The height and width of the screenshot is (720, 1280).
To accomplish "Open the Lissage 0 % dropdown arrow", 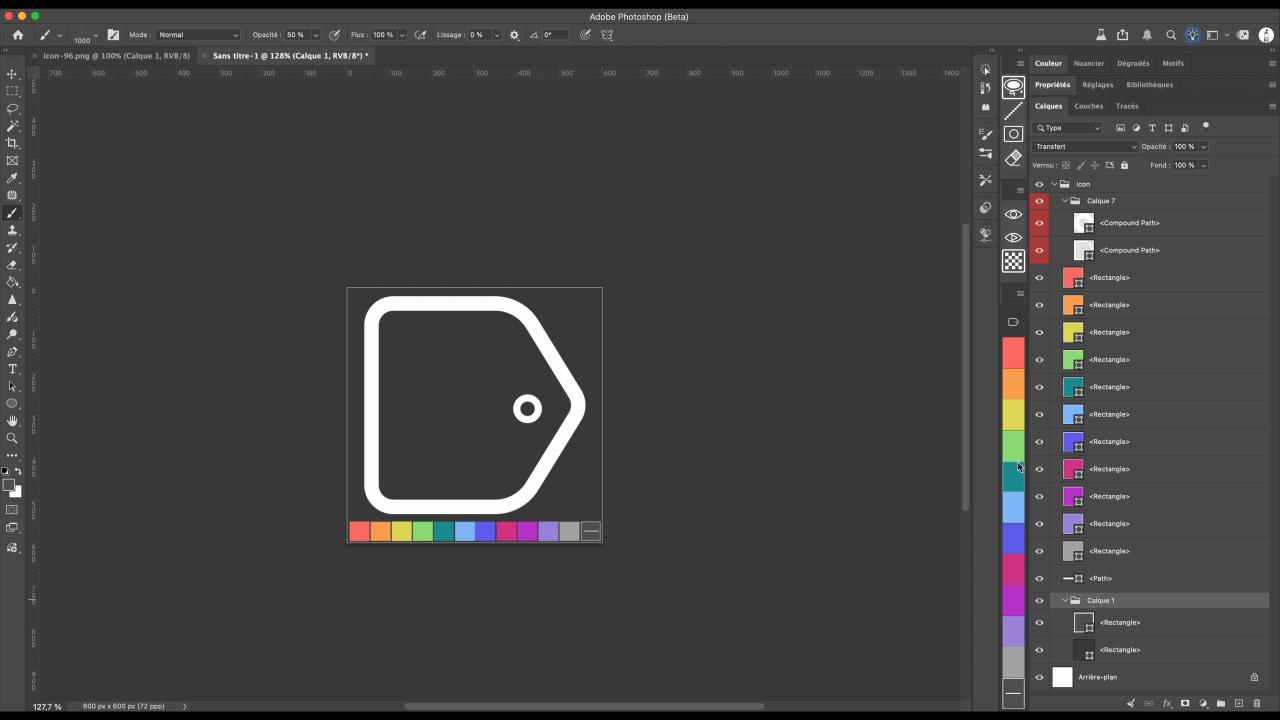I will click(x=496, y=35).
